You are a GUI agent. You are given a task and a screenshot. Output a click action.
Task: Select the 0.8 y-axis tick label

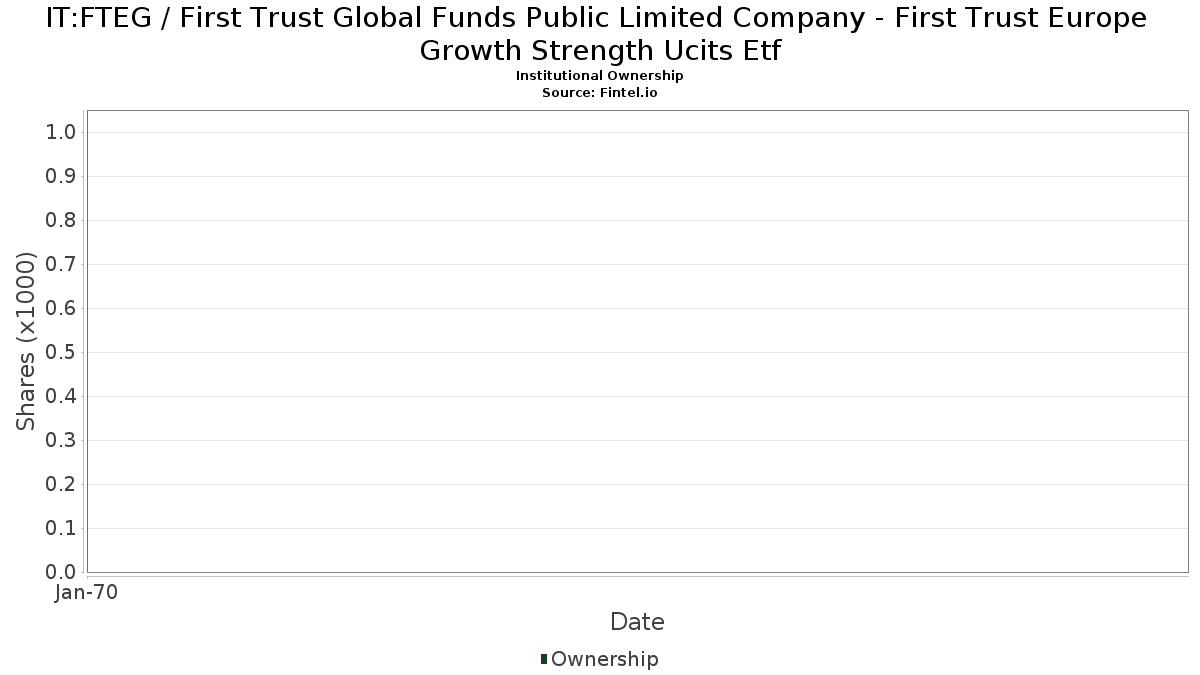[x=63, y=221]
